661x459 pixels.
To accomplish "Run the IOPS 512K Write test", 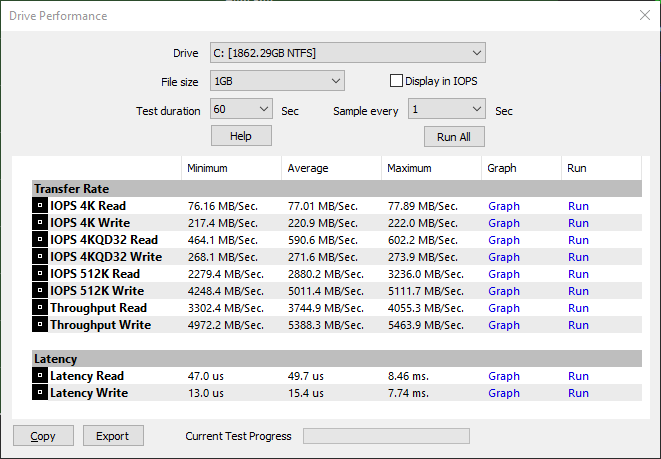I will pyautogui.click(x=578, y=291).
